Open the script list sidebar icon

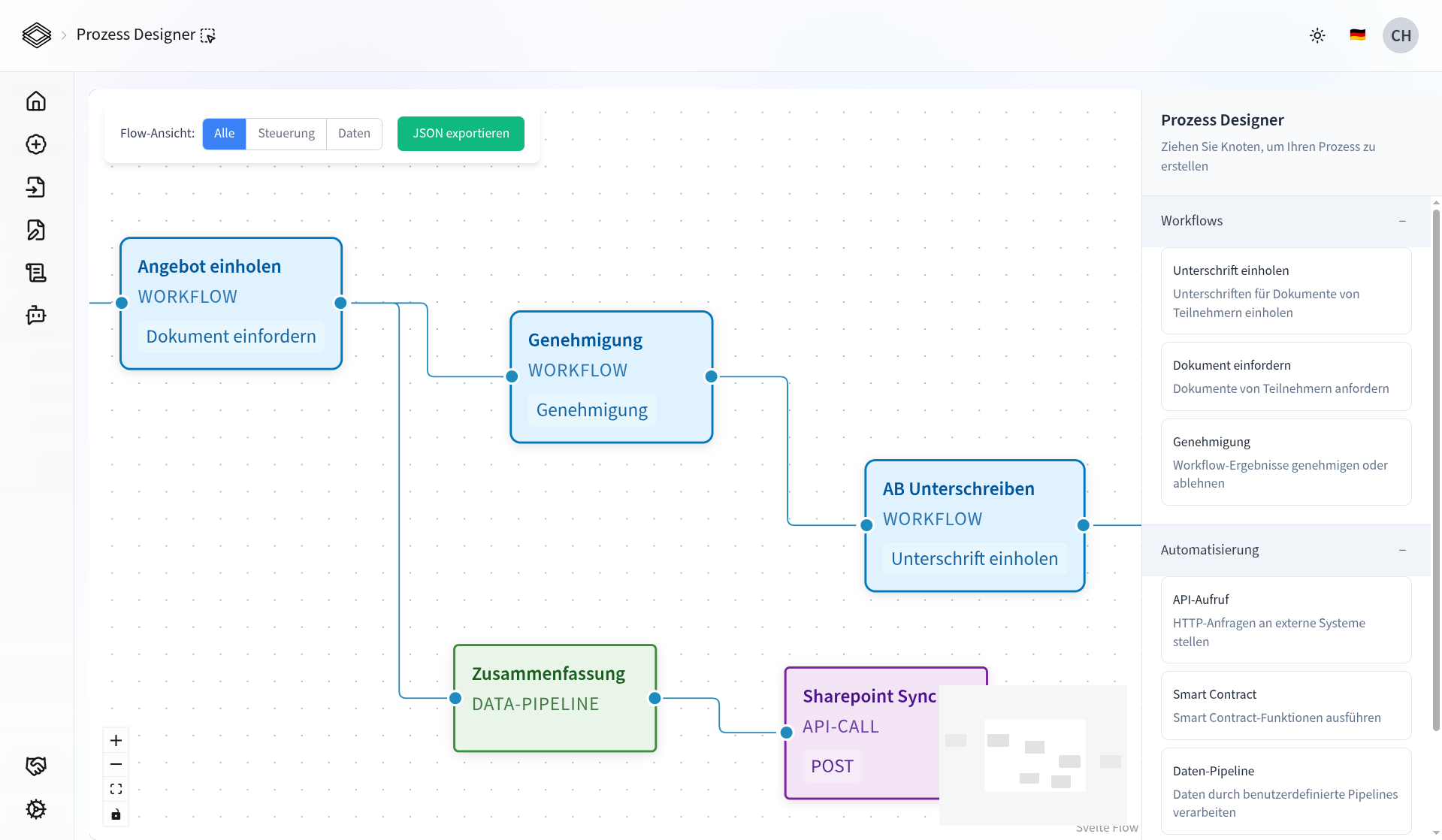click(36, 273)
